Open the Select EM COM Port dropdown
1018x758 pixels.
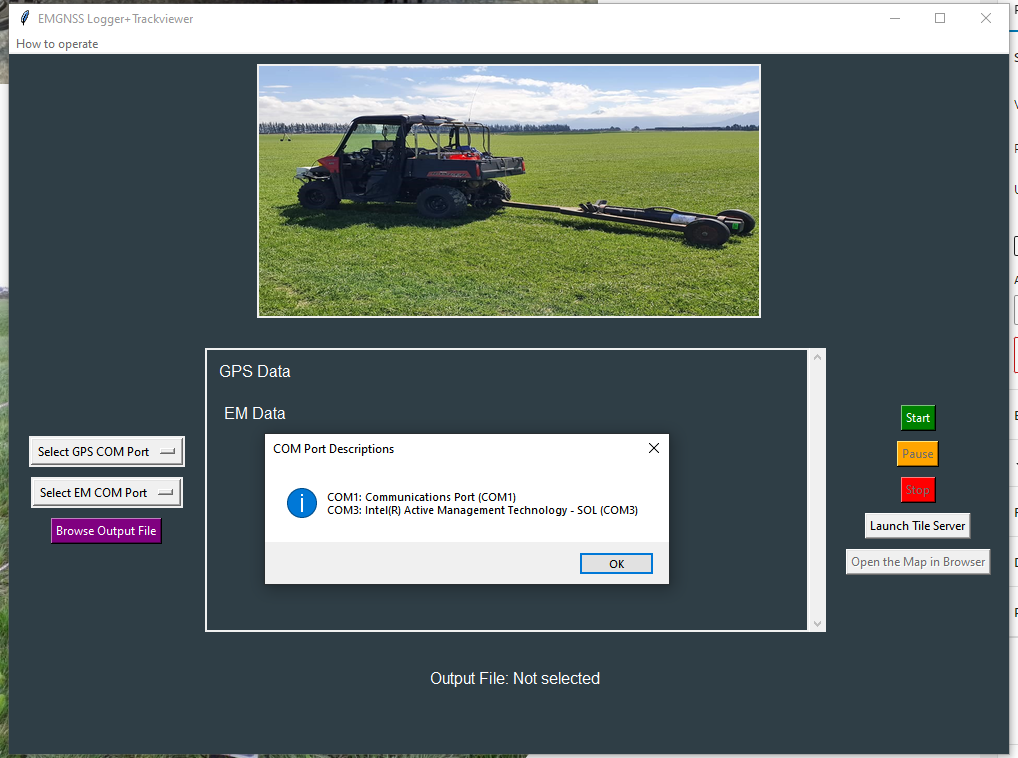tap(107, 493)
